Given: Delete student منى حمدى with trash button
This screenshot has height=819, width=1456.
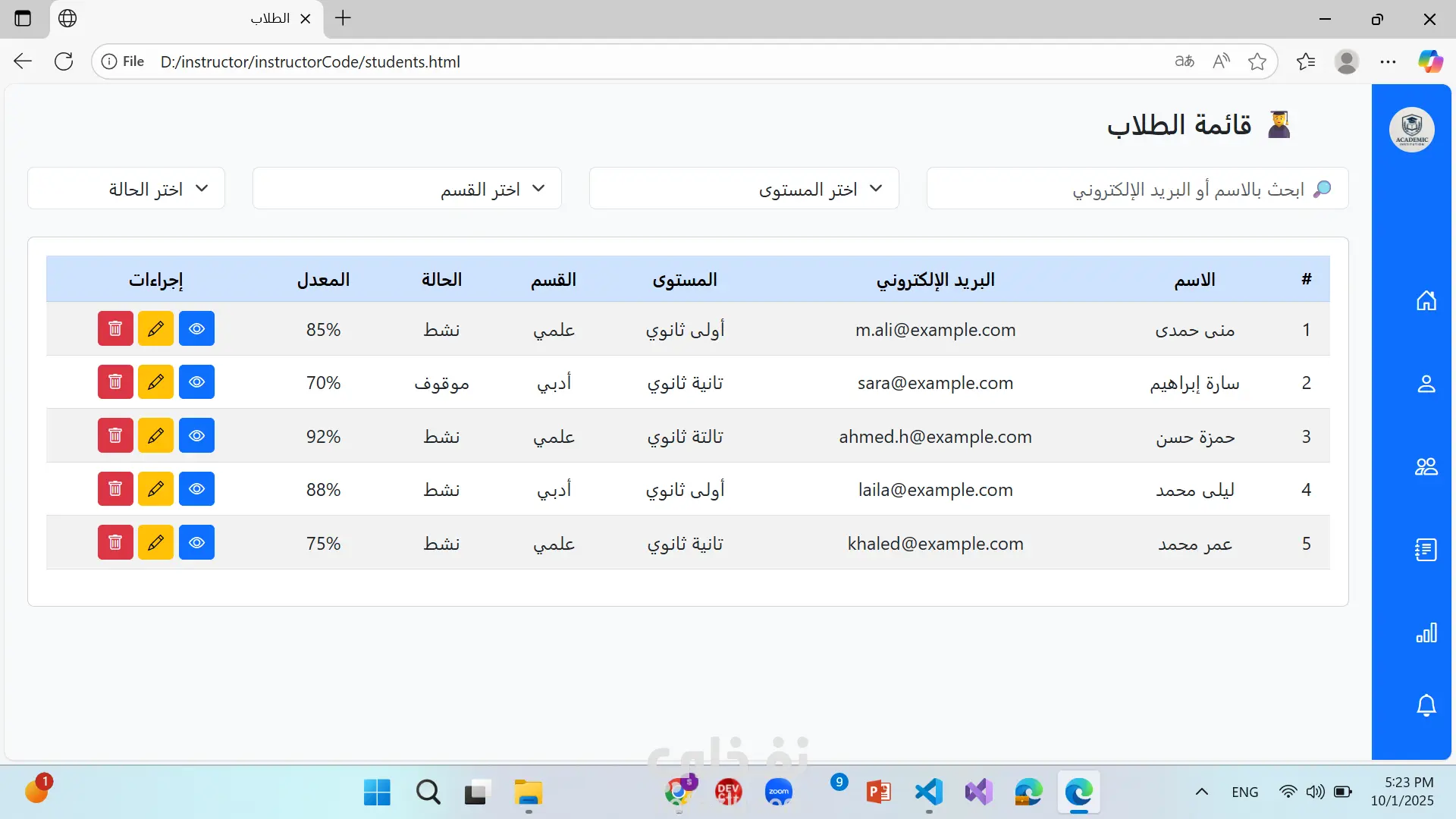Looking at the screenshot, I should (115, 328).
